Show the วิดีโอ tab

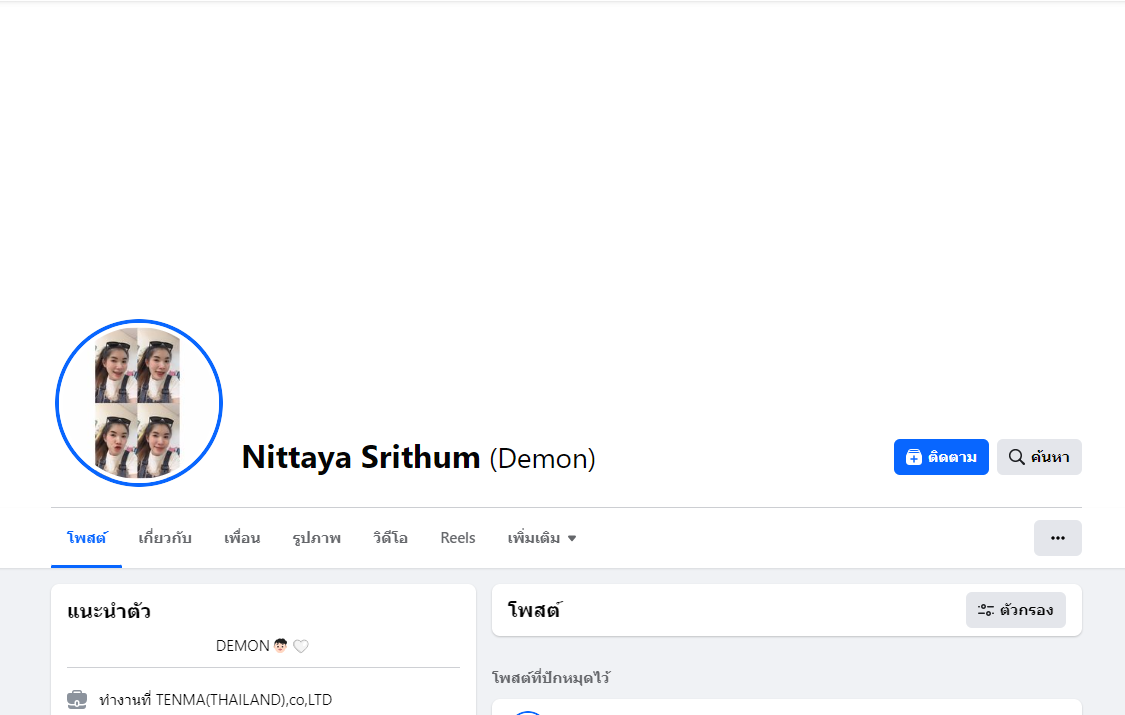pos(390,538)
